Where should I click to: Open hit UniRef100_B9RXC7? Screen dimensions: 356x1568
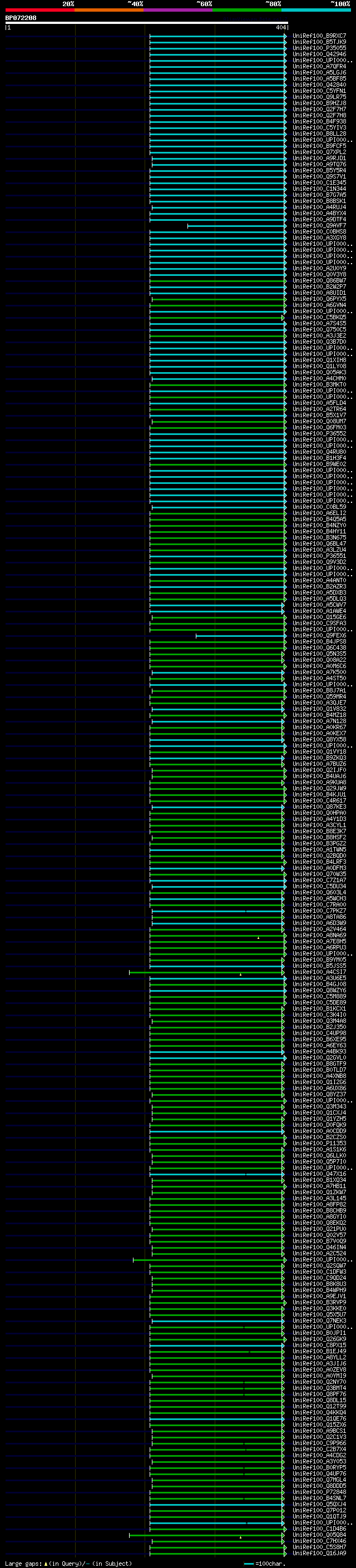319,36
